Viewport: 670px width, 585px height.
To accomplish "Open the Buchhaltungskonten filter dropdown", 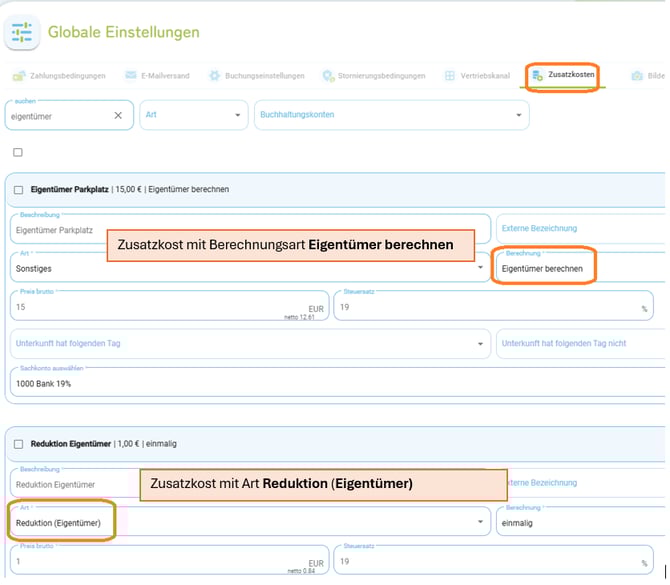I will (x=391, y=116).
